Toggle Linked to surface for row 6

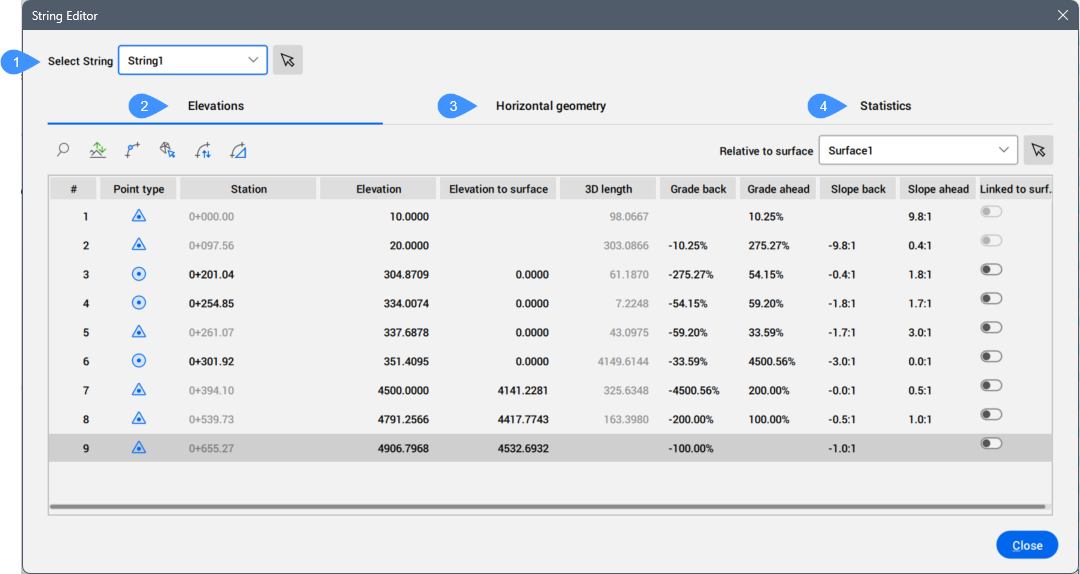click(992, 357)
